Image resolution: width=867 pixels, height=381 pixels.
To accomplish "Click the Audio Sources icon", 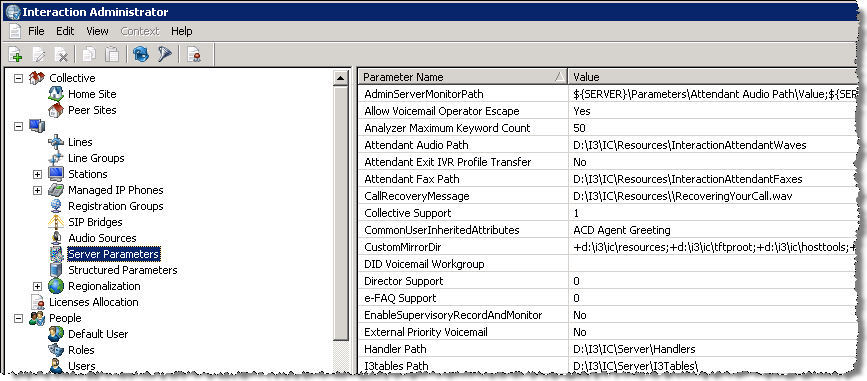I will (x=56, y=238).
